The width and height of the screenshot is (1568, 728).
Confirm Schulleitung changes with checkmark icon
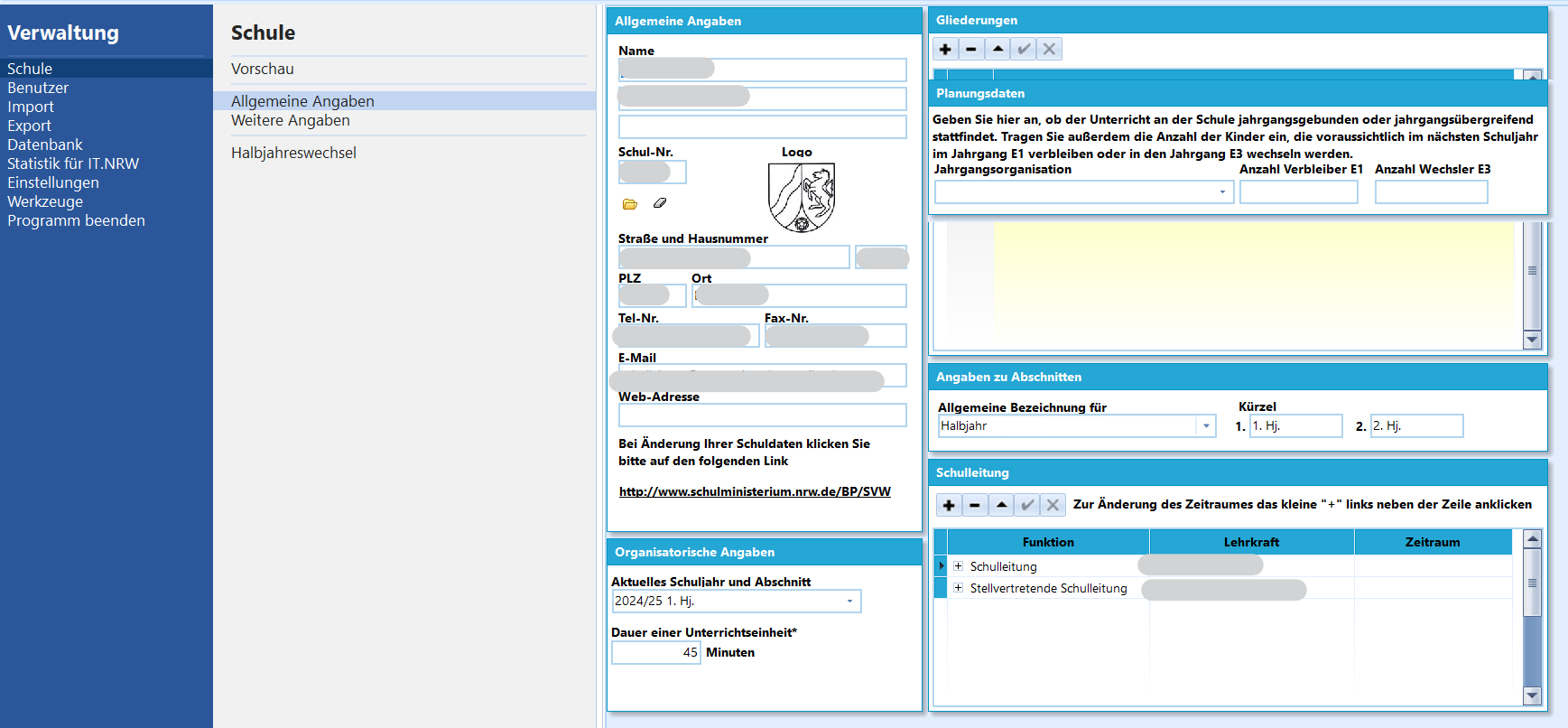click(x=1027, y=505)
